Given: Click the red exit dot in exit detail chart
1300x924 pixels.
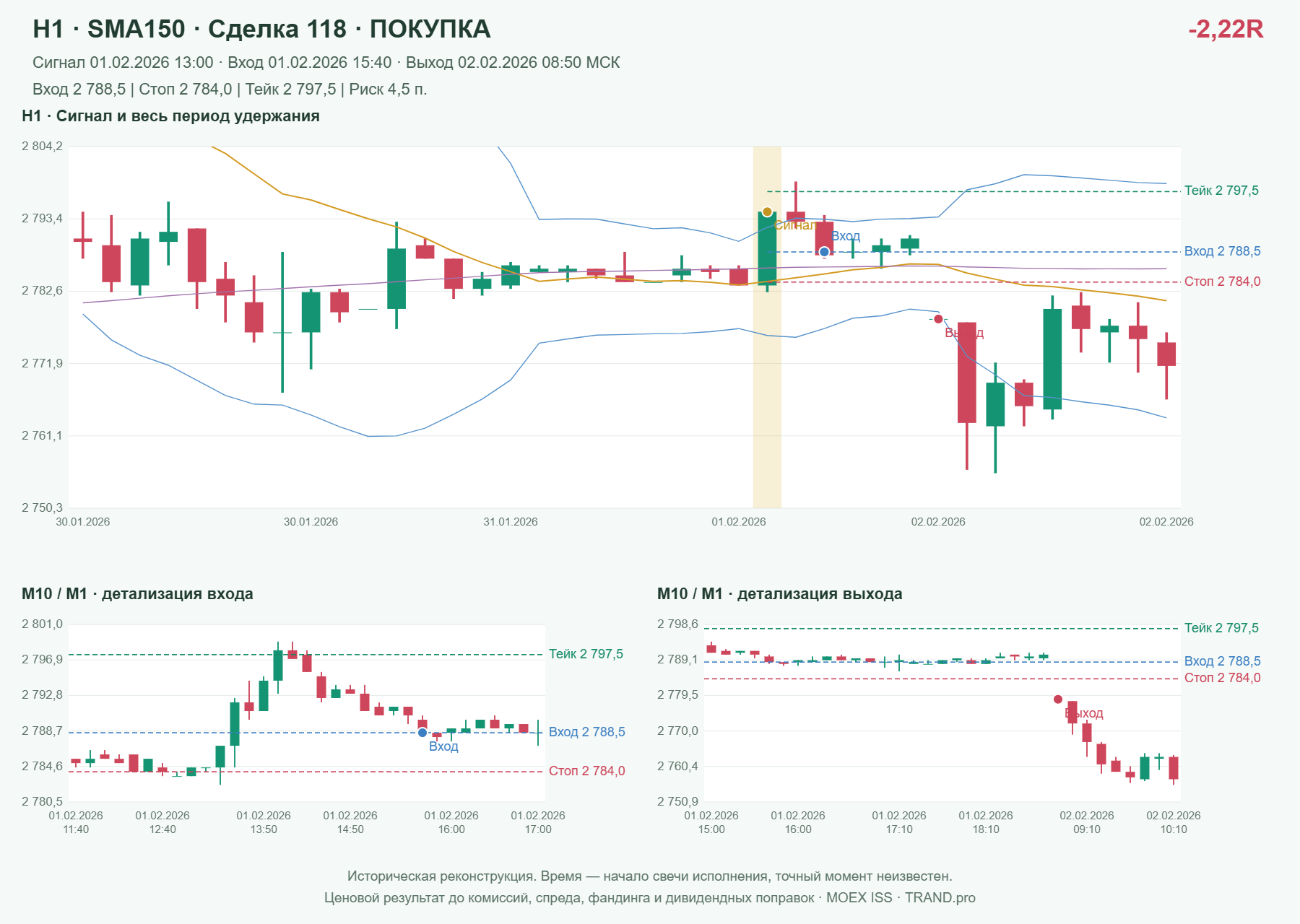Looking at the screenshot, I should pyautogui.click(x=1058, y=699).
